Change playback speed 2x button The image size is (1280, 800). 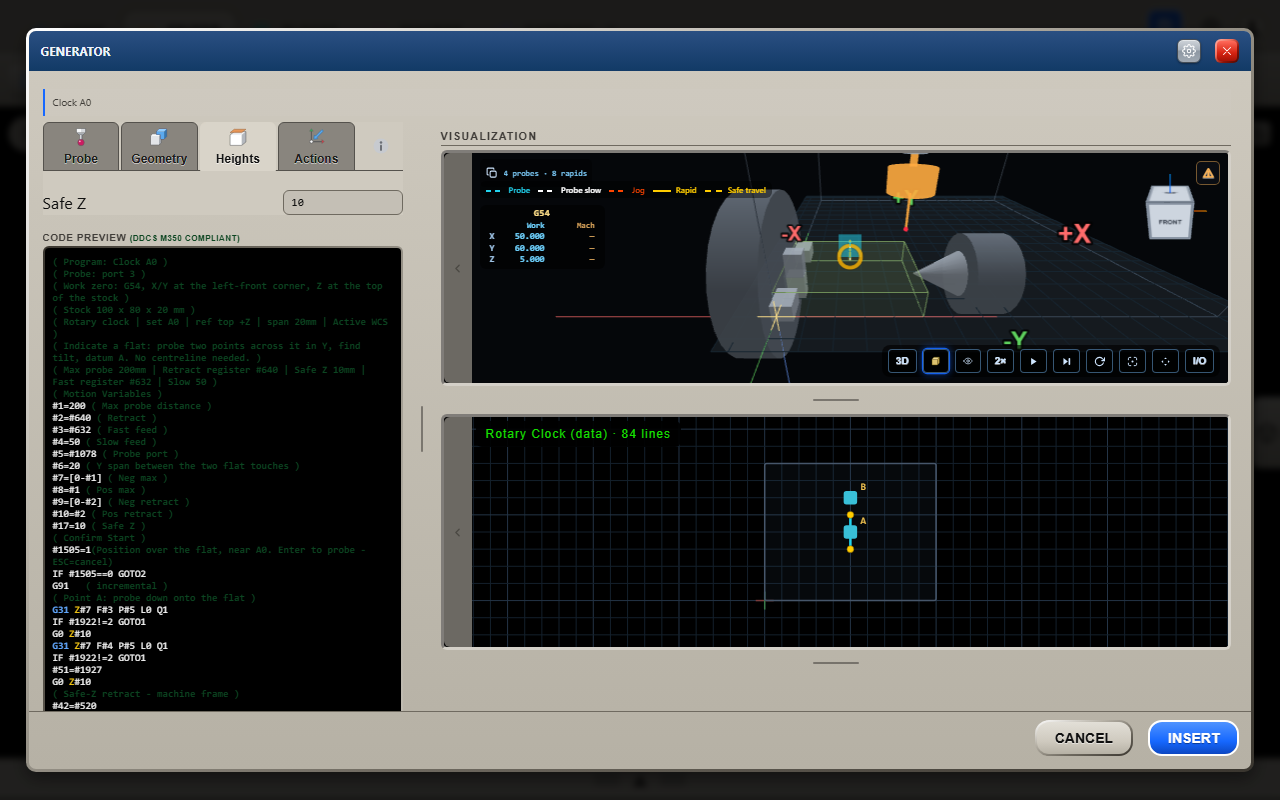1001,361
